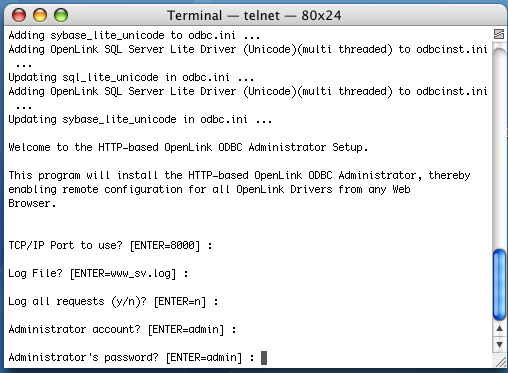Click the blue scrollbar thumb
508x373 pixels.
pyautogui.click(x=499, y=284)
